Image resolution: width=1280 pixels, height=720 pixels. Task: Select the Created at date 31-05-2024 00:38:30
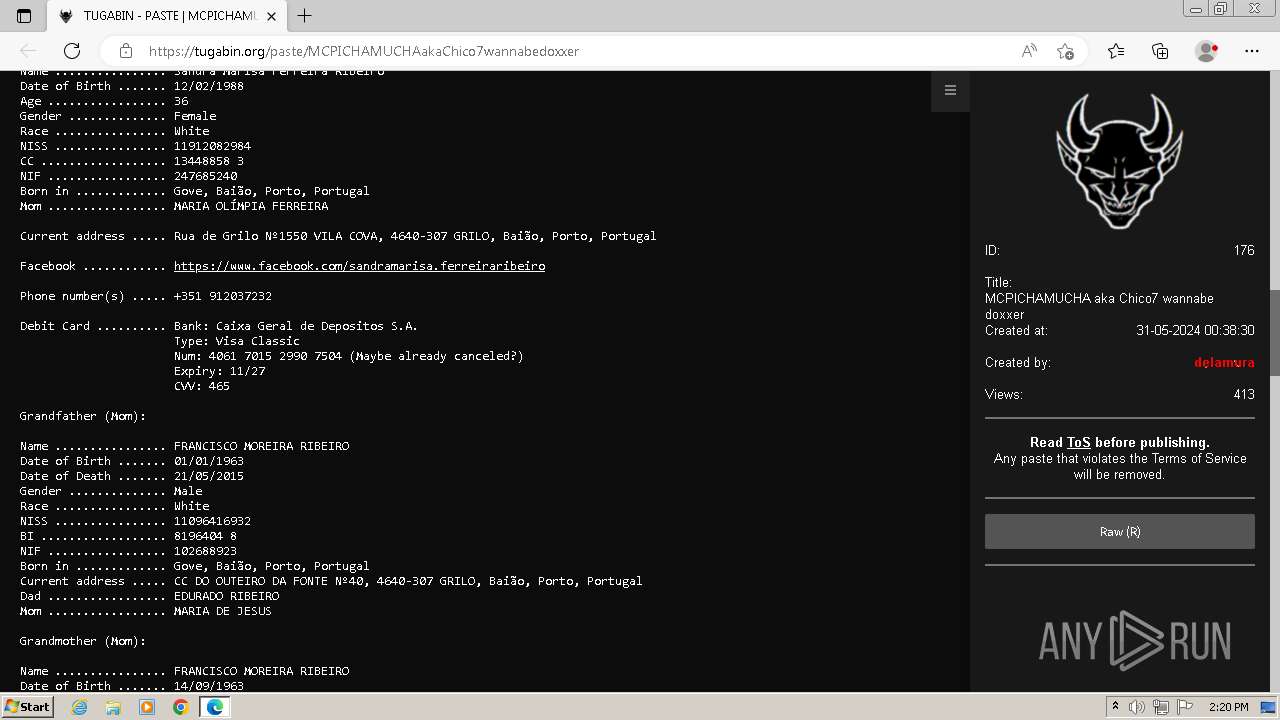pos(1195,330)
